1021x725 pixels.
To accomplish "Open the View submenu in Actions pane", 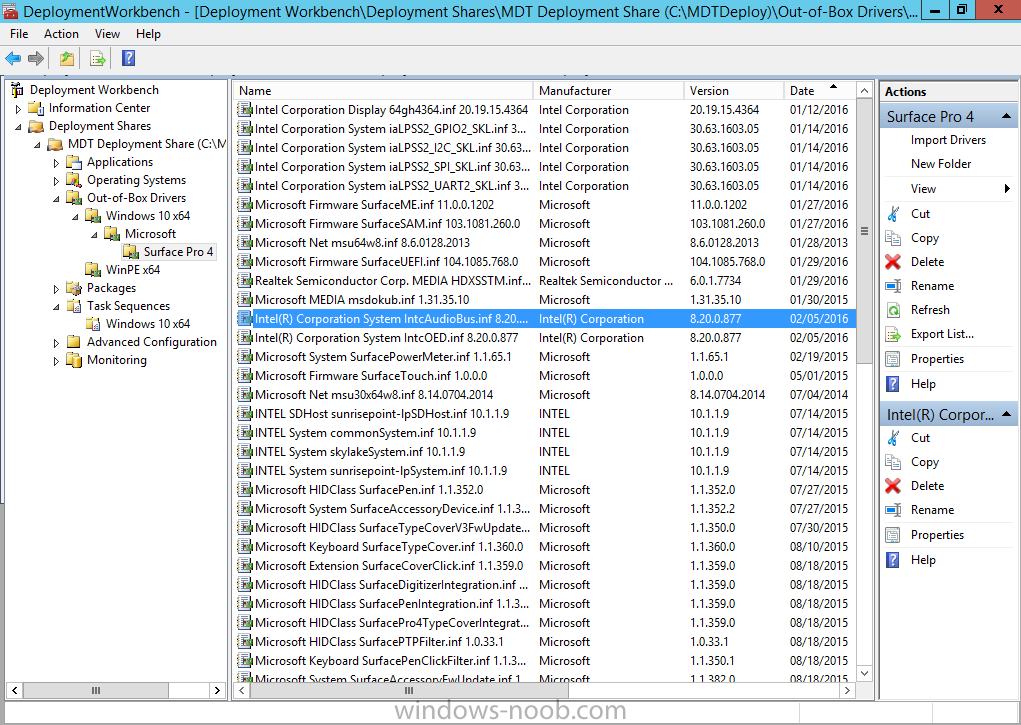I will coord(960,189).
